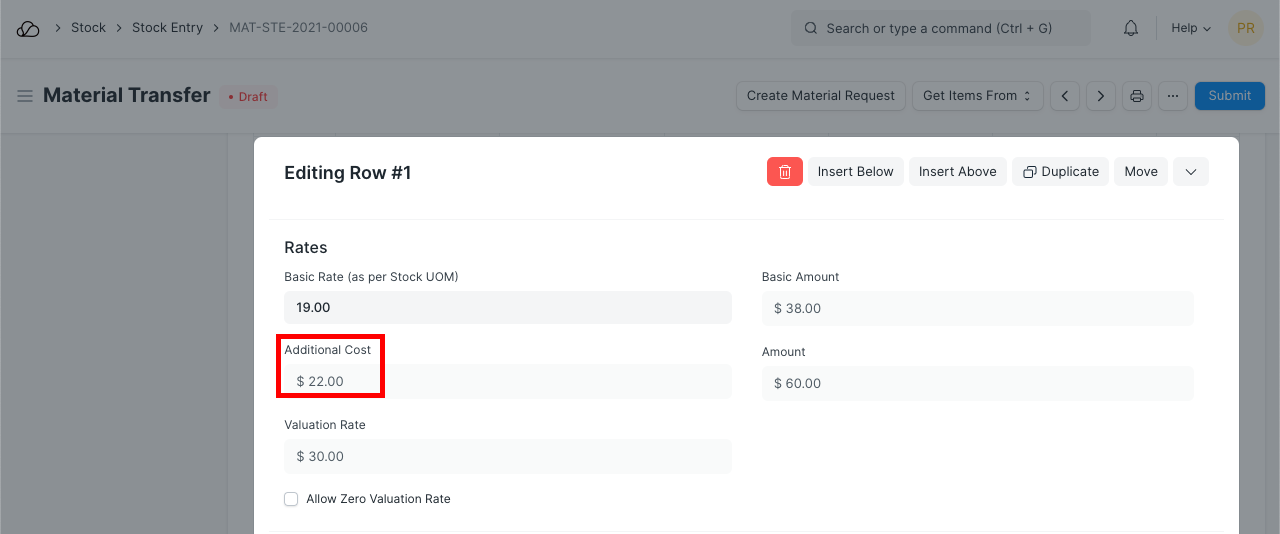
Task: Open the PR user avatar menu
Action: (x=1245, y=28)
